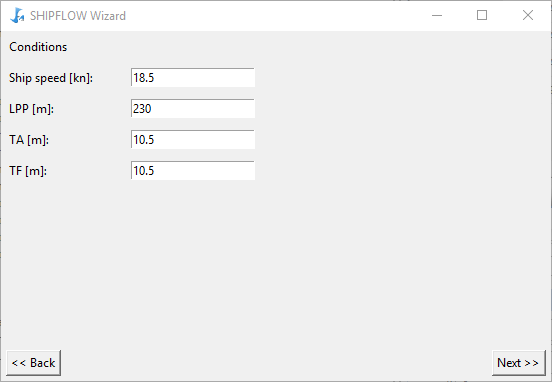Activate the TF draft input box
This screenshot has width=552, height=382.
193,170
